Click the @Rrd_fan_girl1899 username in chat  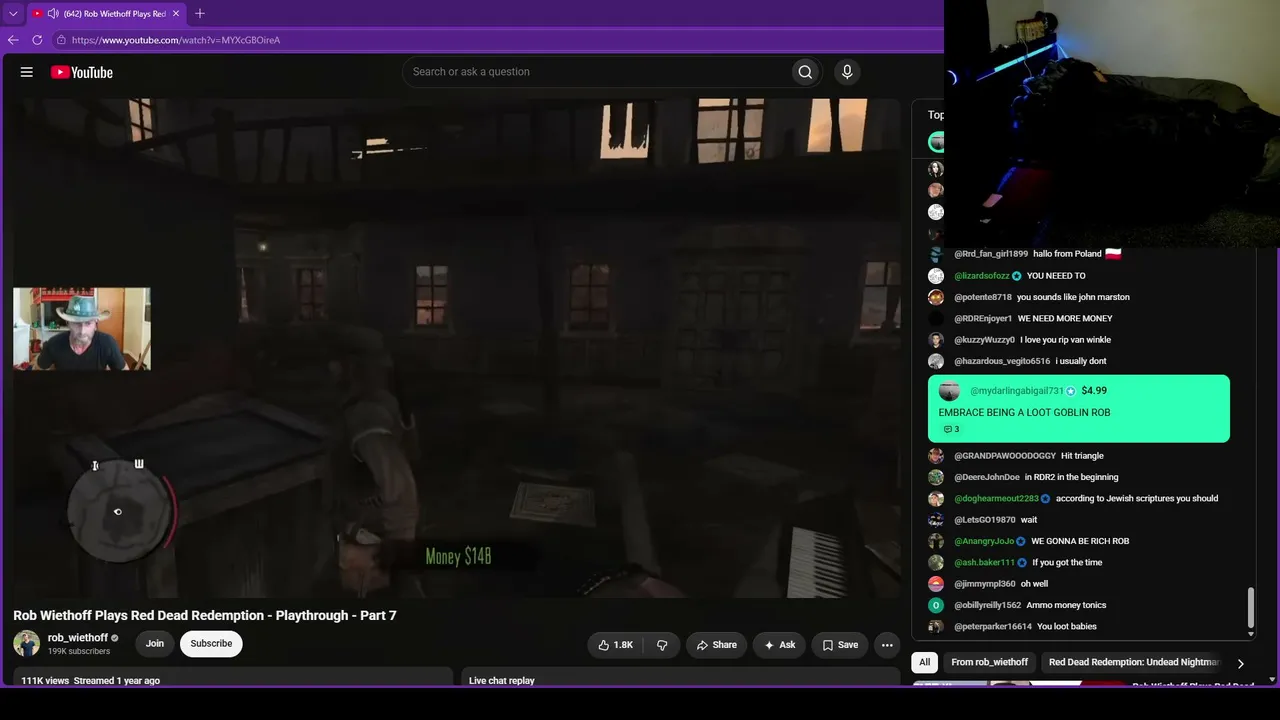pyautogui.click(x=991, y=254)
